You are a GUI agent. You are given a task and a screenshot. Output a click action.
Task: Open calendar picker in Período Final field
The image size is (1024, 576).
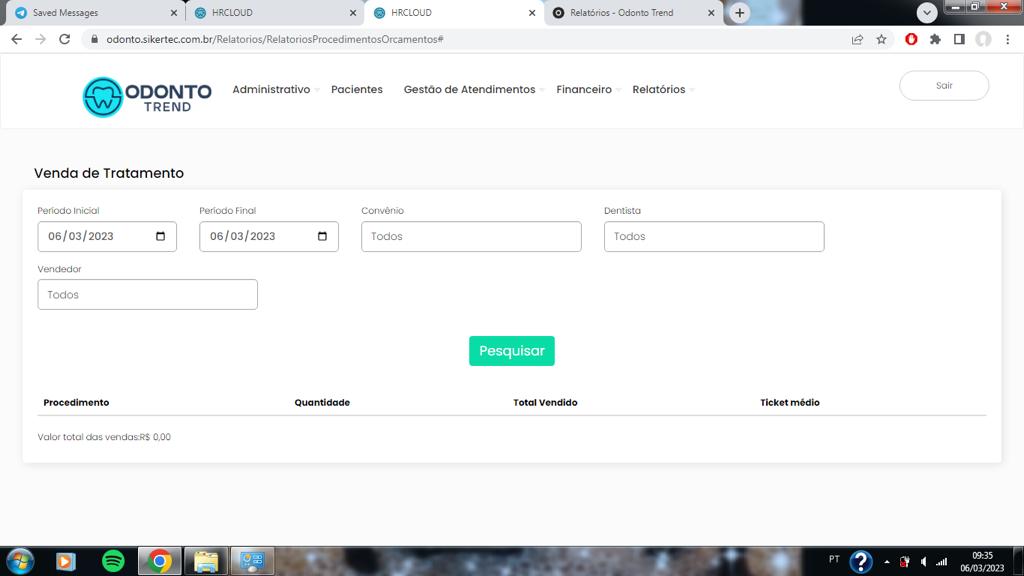pos(322,237)
